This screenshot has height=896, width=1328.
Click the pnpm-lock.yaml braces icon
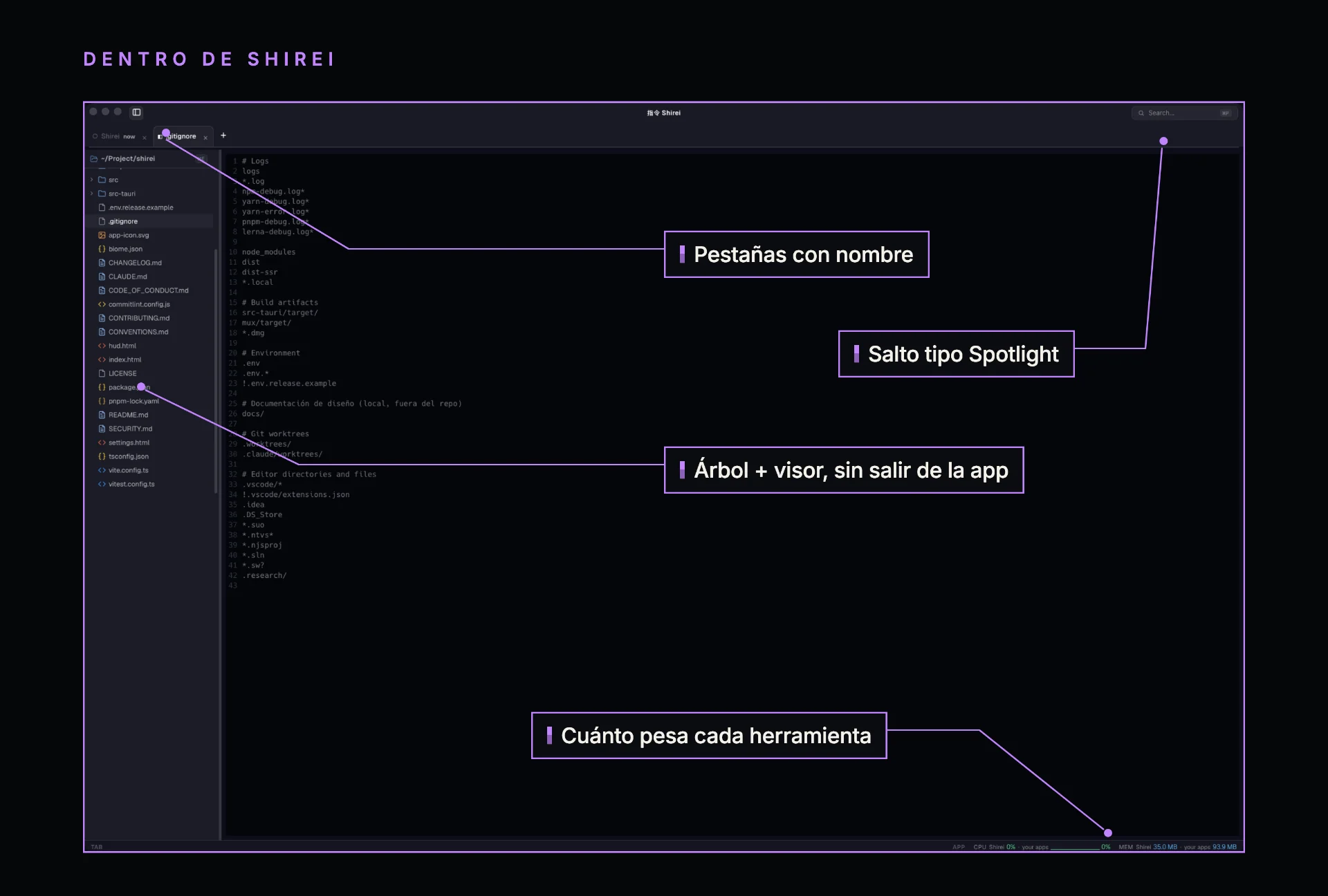[x=102, y=401]
